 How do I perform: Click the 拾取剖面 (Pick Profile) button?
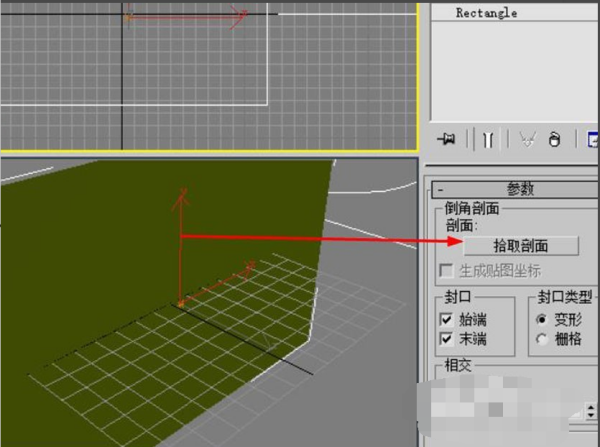pyautogui.click(x=521, y=245)
